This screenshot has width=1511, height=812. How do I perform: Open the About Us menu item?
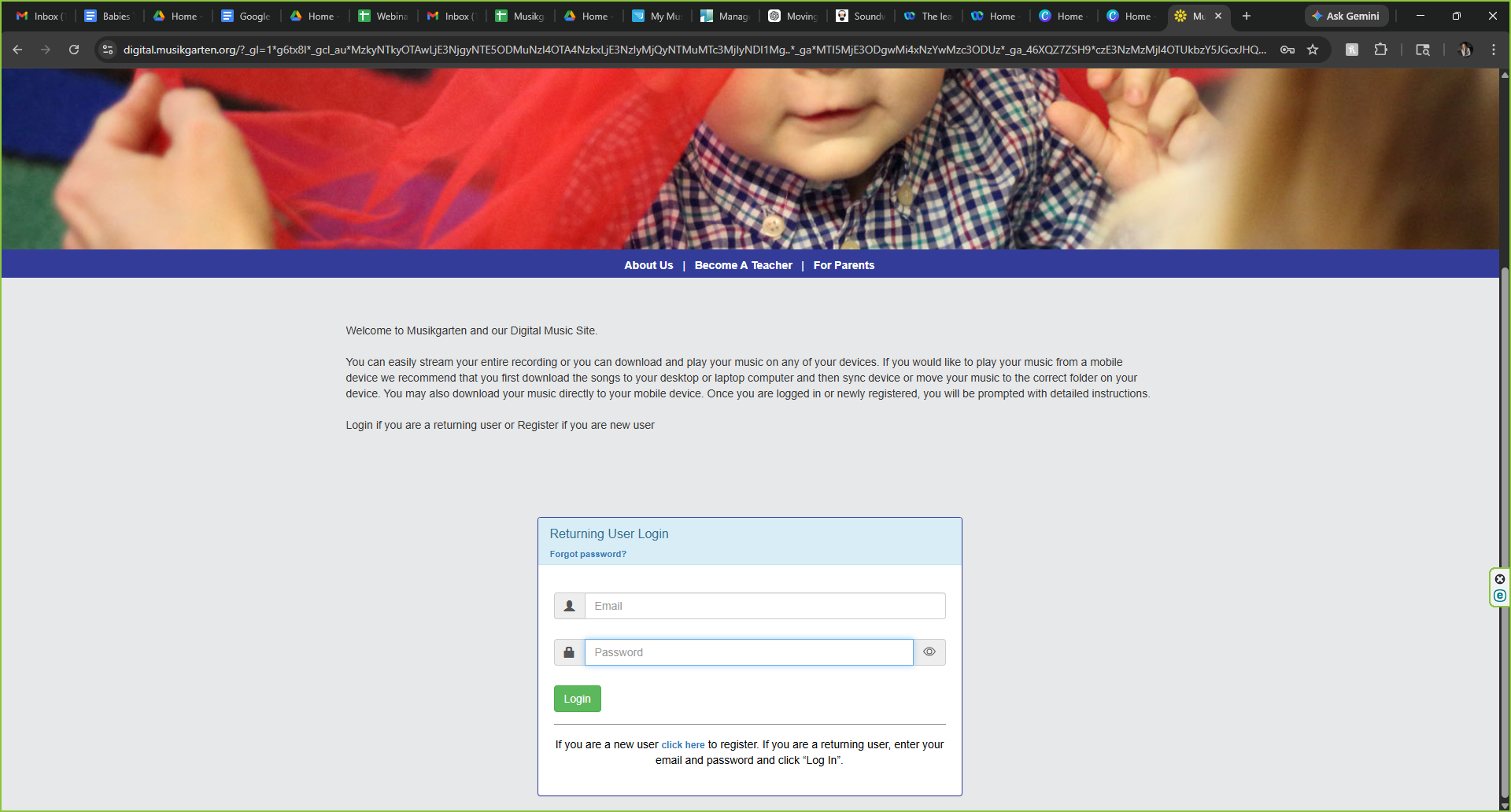(648, 265)
